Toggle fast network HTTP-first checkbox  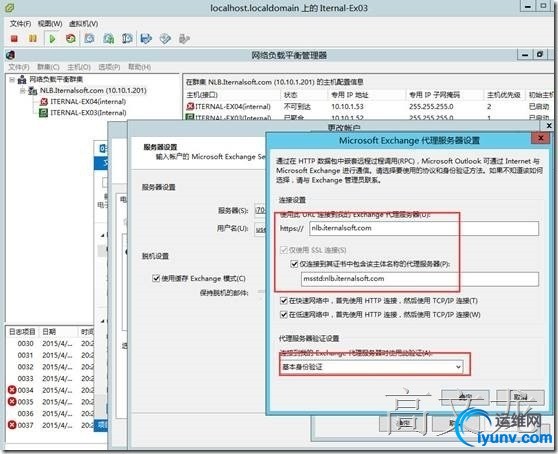tap(284, 301)
